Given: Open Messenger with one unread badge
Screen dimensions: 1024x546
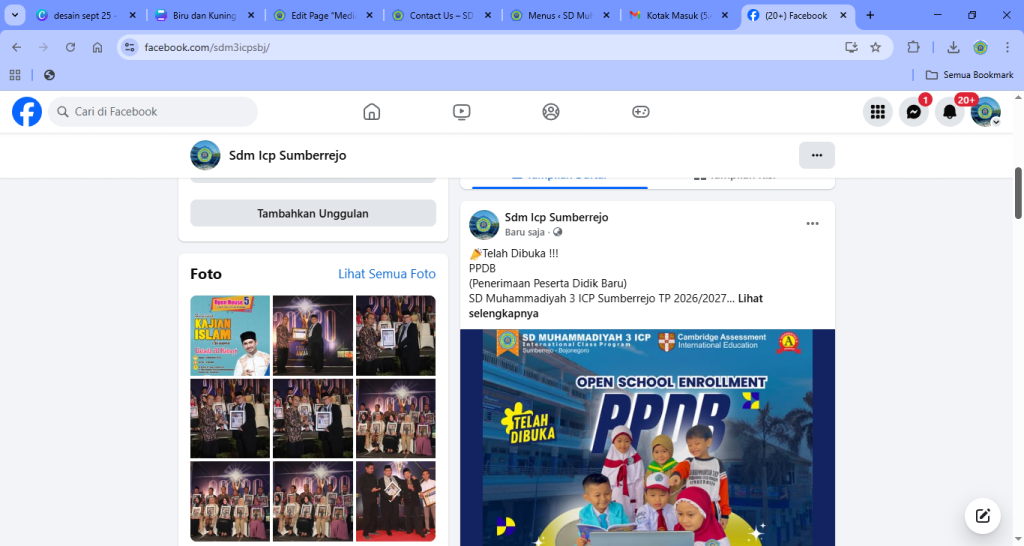Looking at the screenshot, I should click(914, 112).
